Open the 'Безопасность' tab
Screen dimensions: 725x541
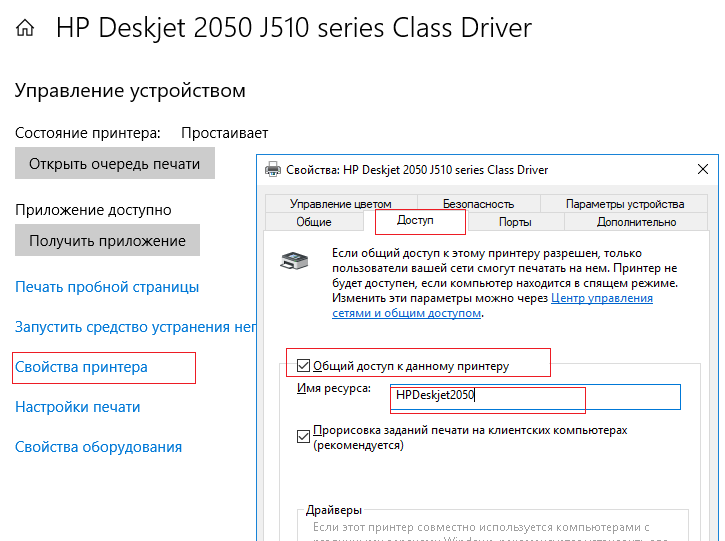479,203
